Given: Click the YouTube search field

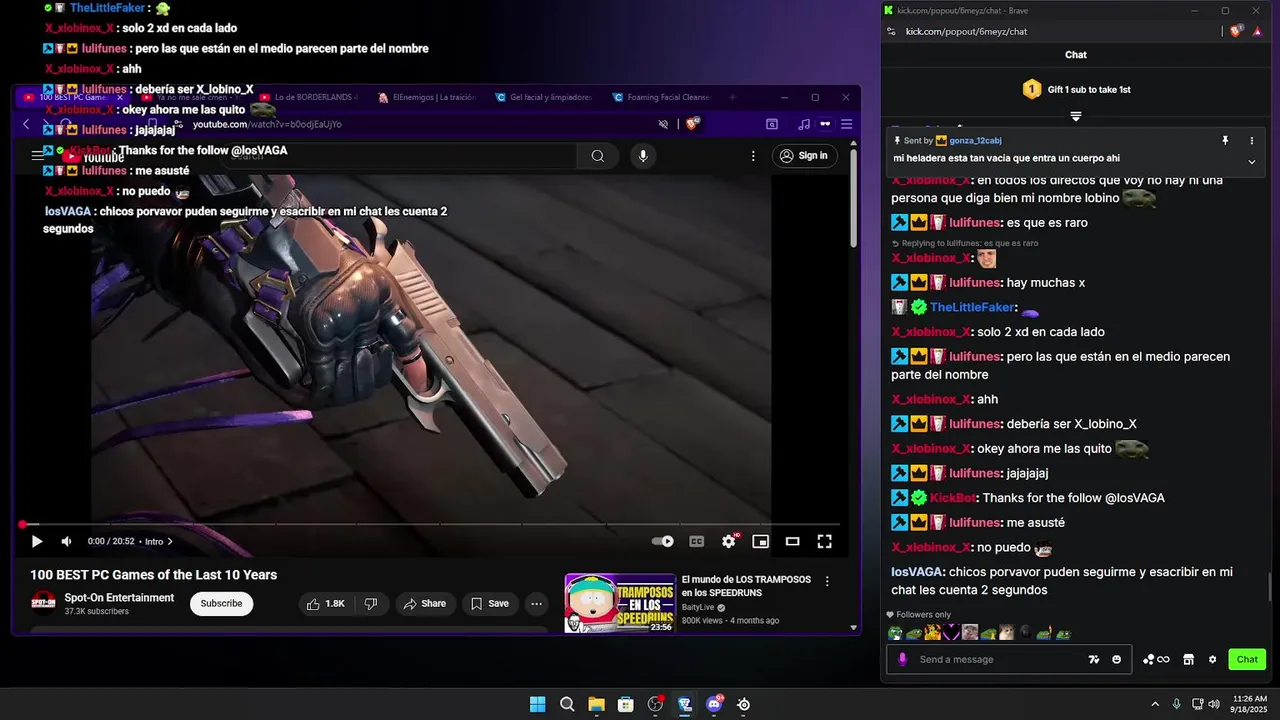Looking at the screenshot, I should [x=400, y=156].
